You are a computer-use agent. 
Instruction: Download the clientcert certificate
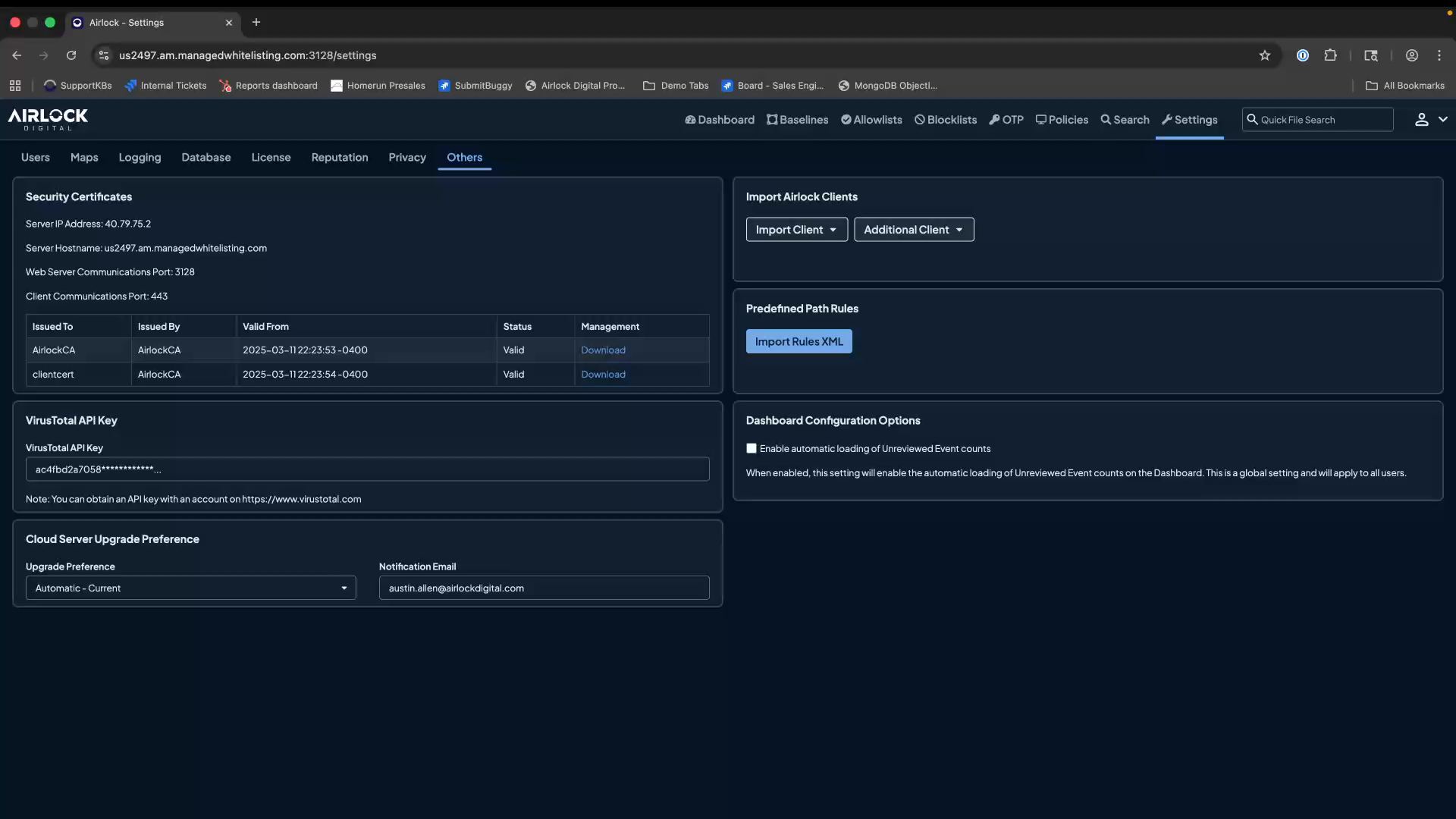click(603, 374)
